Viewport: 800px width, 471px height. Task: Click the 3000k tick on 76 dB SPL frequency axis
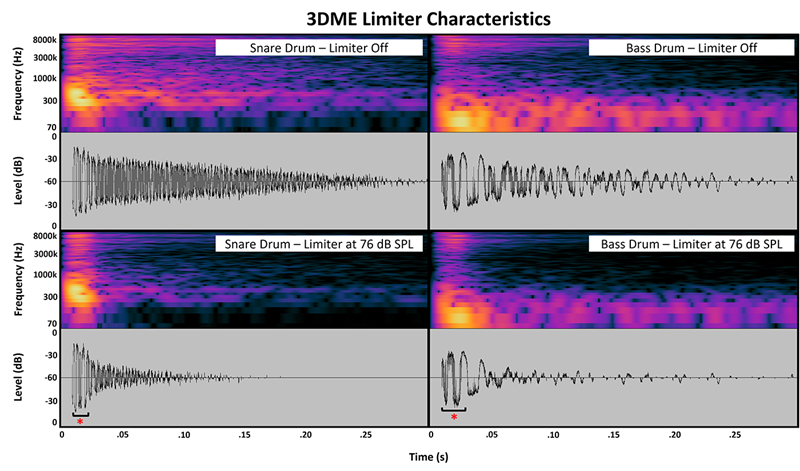(x=45, y=254)
